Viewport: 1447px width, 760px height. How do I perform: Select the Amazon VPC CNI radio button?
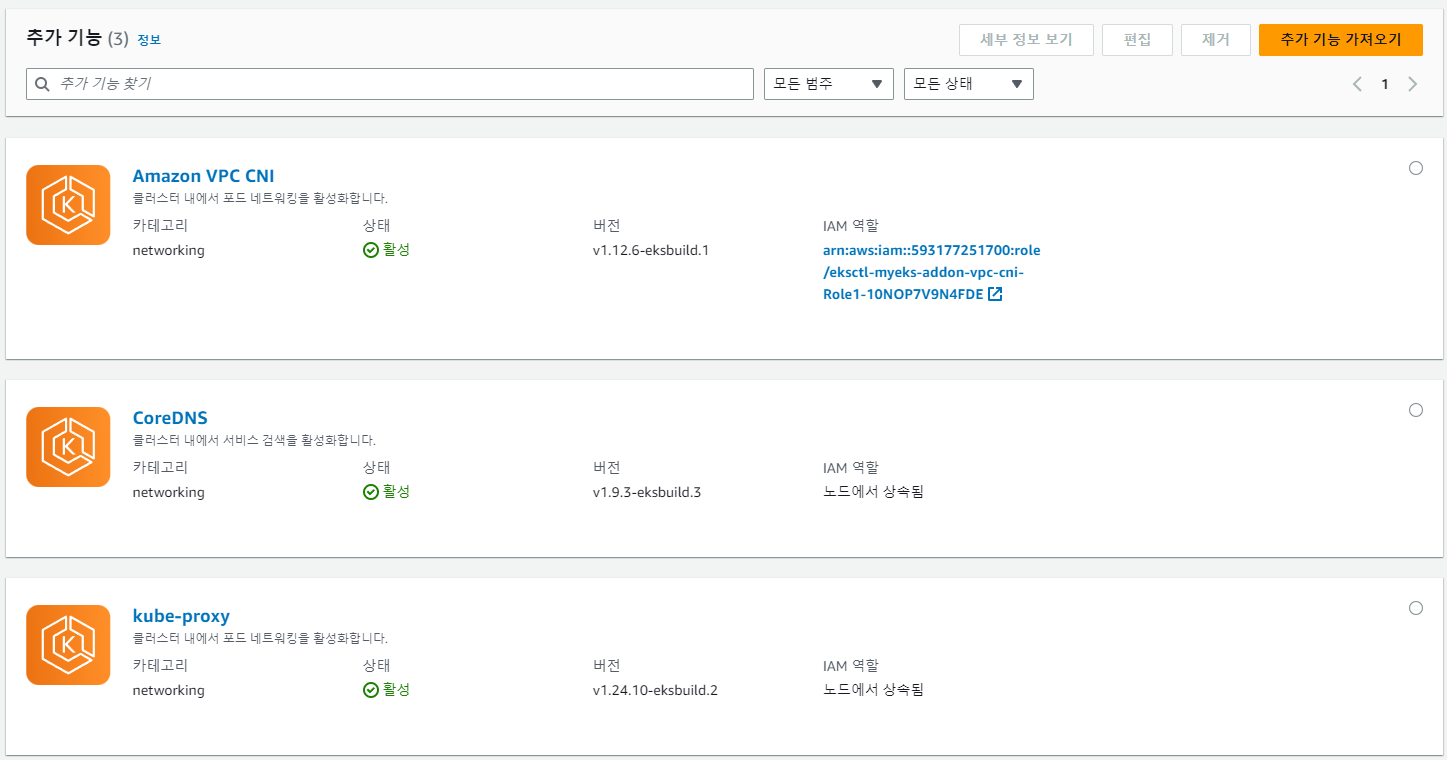[1416, 168]
